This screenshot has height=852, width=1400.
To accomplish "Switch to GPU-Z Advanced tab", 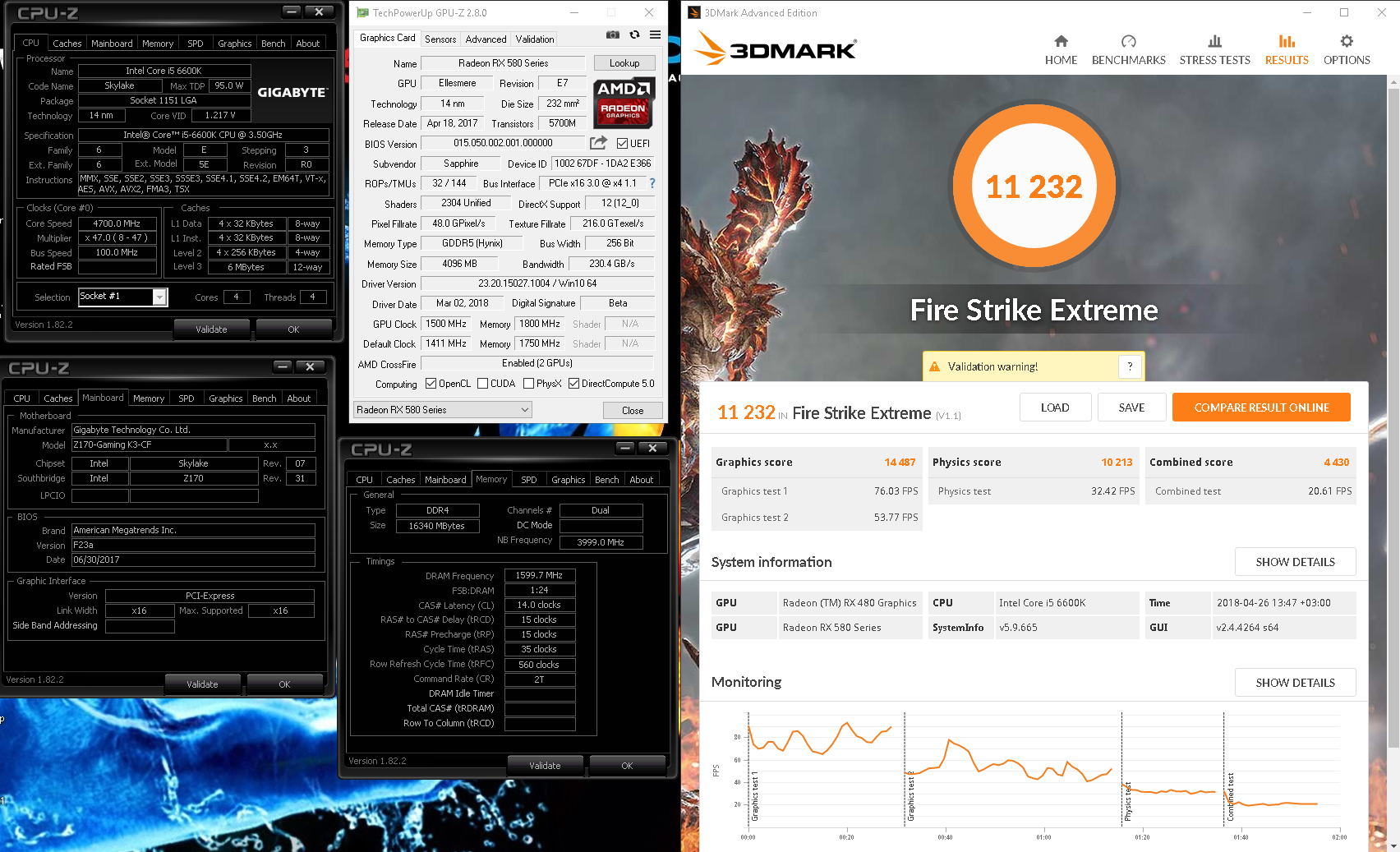I will [486, 39].
